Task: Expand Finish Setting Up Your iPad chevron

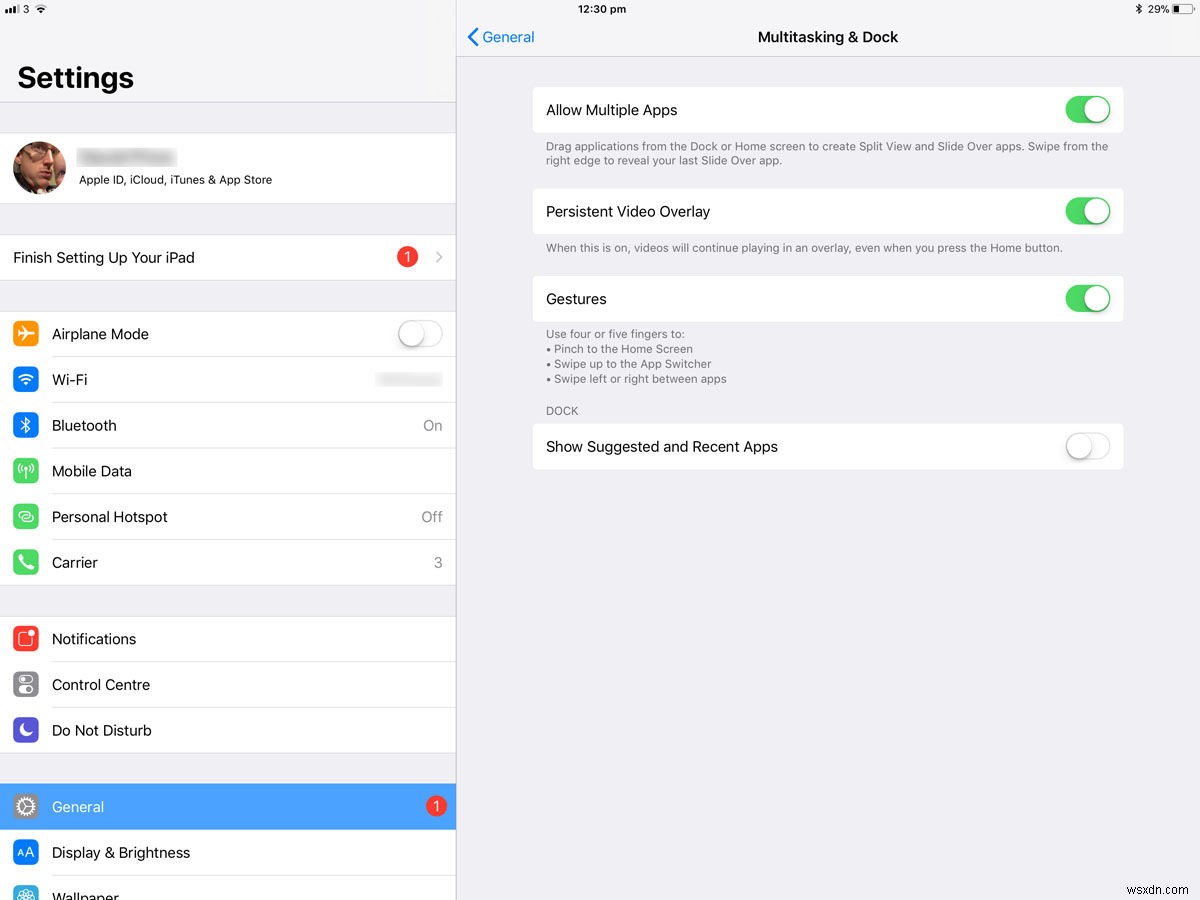Action: 439,257
